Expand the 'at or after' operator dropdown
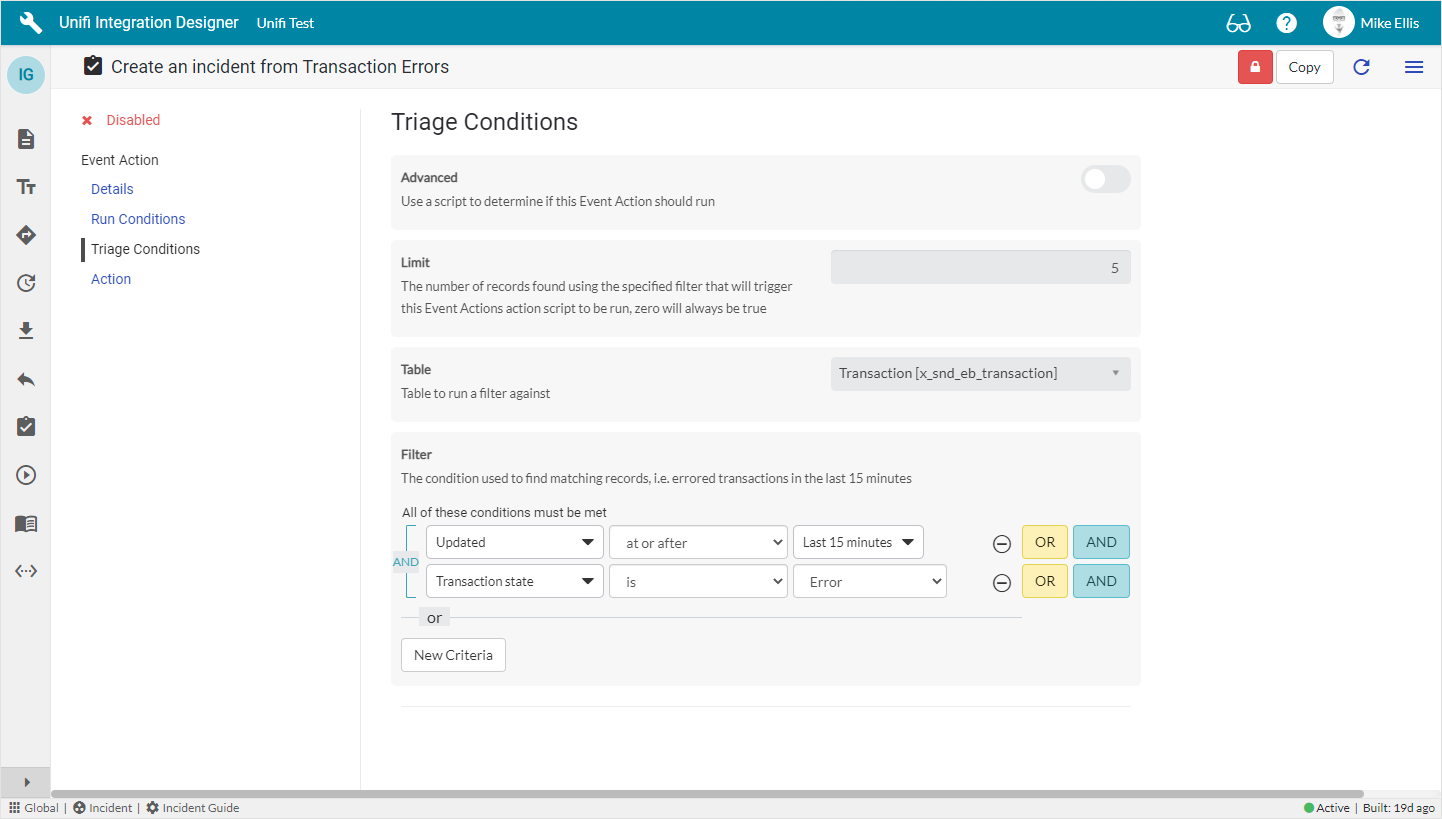 (698, 543)
